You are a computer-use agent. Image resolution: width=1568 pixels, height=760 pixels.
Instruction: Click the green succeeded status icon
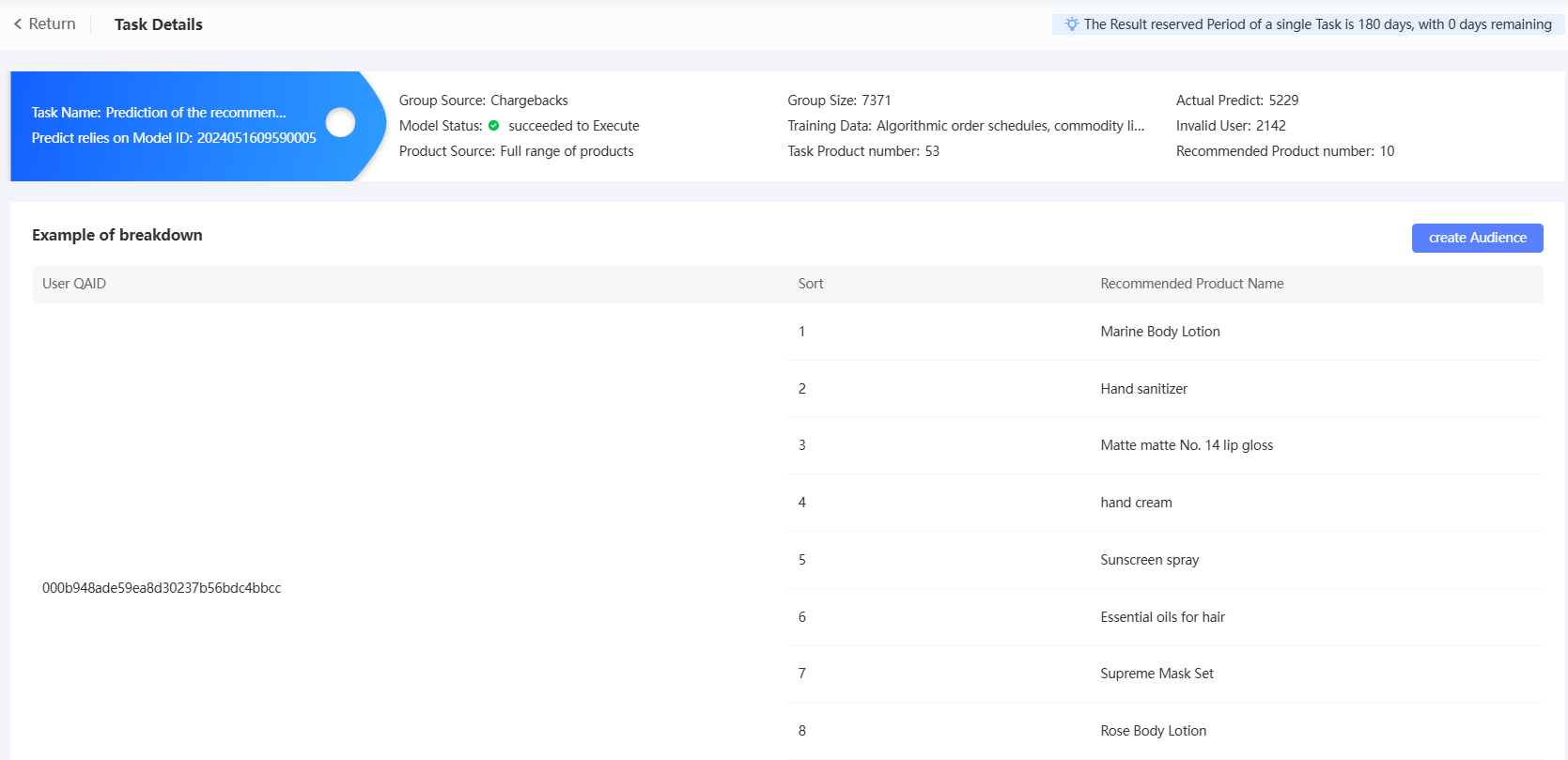click(494, 126)
